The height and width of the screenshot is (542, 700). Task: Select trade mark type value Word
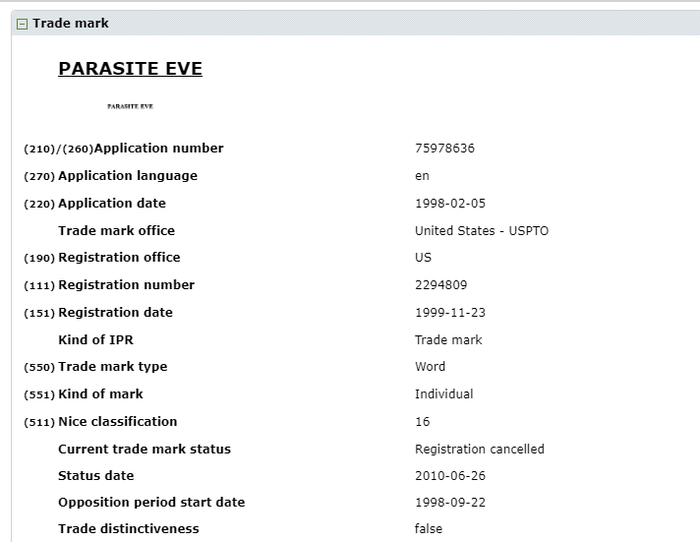point(430,367)
